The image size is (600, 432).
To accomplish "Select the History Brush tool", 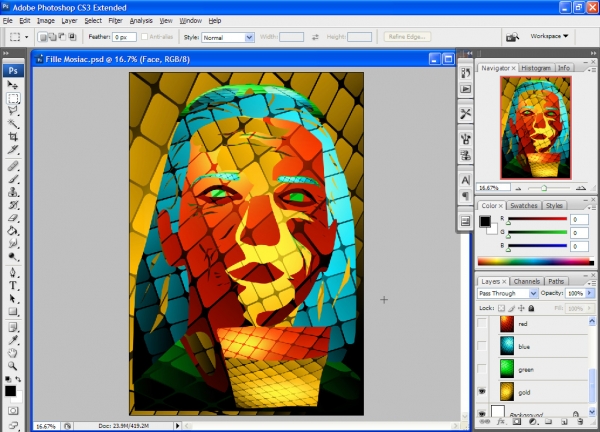I will point(13,205).
